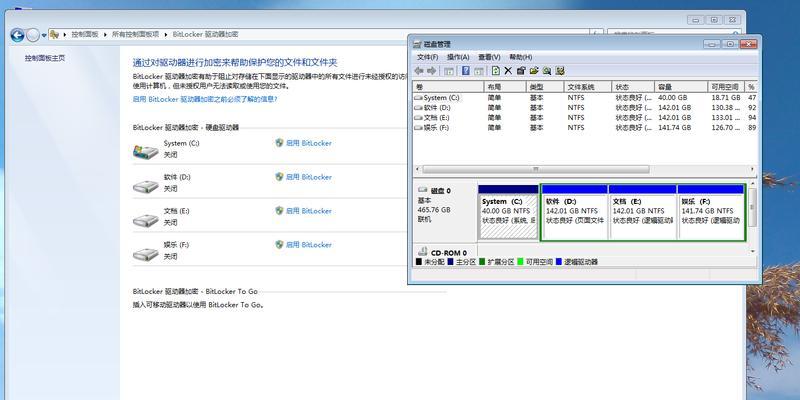Turn on BitLocker for System (C:)
This screenshot has height=400, width=800.
coord(308,143)
